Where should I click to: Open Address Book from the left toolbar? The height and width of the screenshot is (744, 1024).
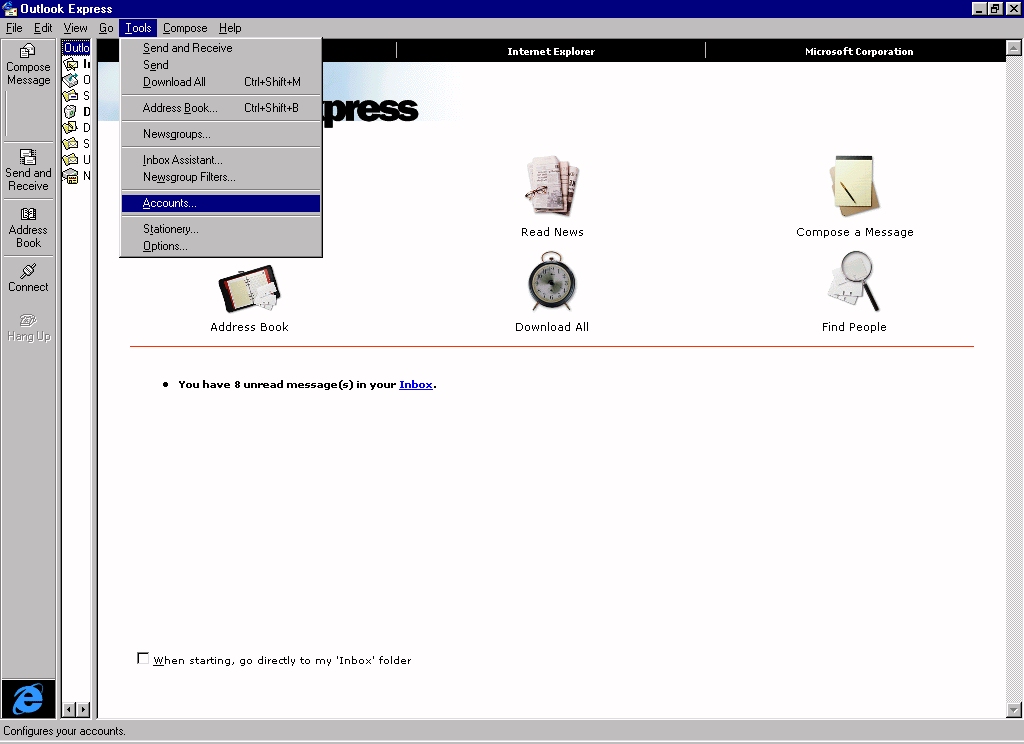28,228
